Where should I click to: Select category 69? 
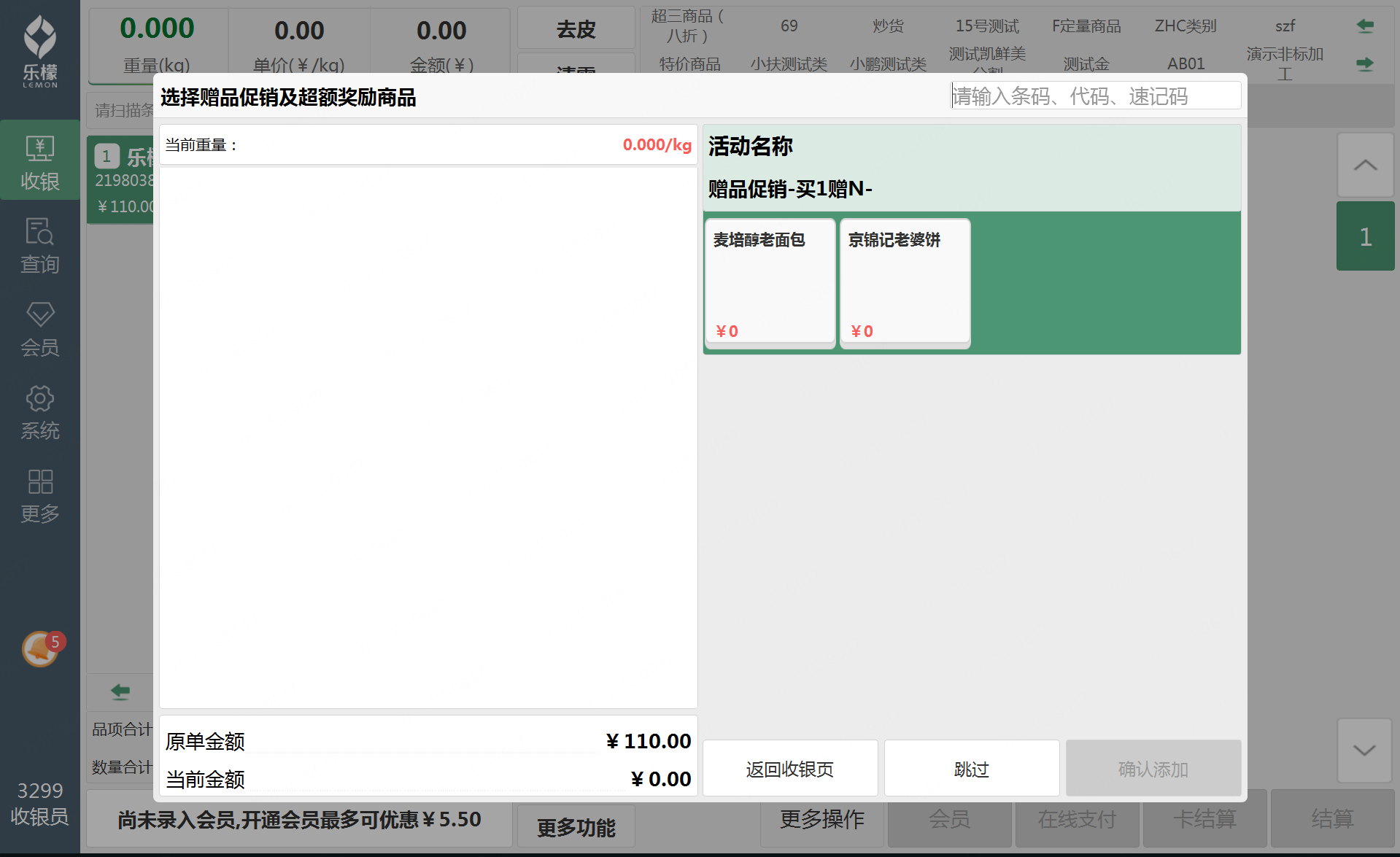pyautogui.click(x=789, y=26)
